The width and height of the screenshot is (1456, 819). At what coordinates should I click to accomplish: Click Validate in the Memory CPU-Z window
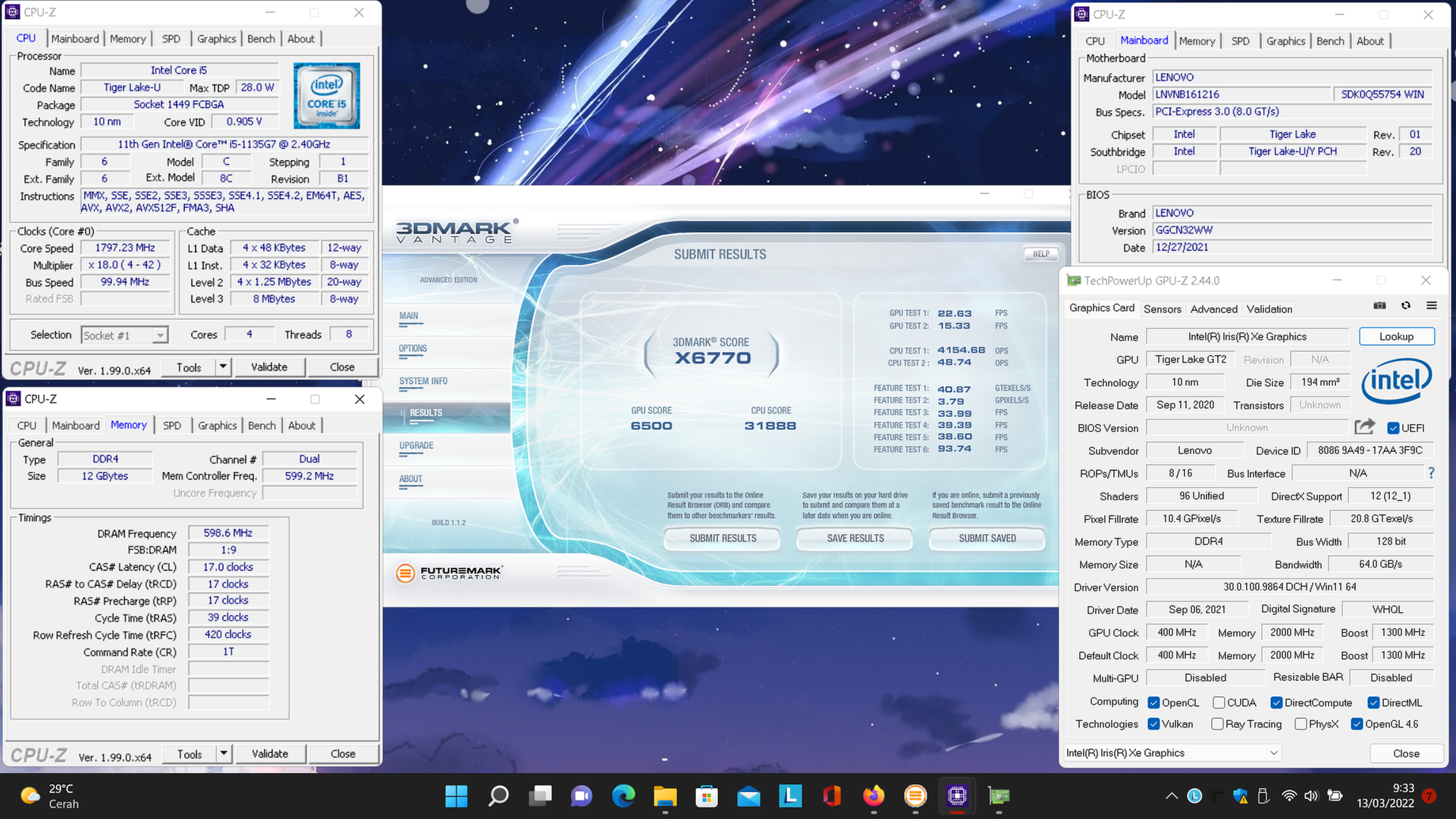point(270,754)
